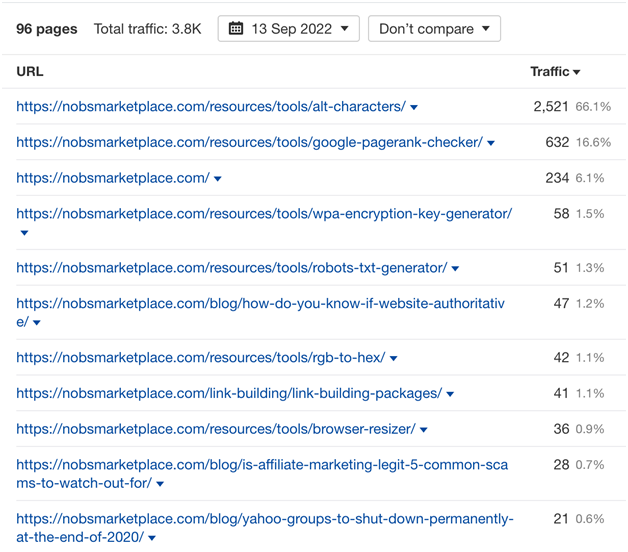Click the caret beside rgb-to-hex URL

click(x=394, y=359)
